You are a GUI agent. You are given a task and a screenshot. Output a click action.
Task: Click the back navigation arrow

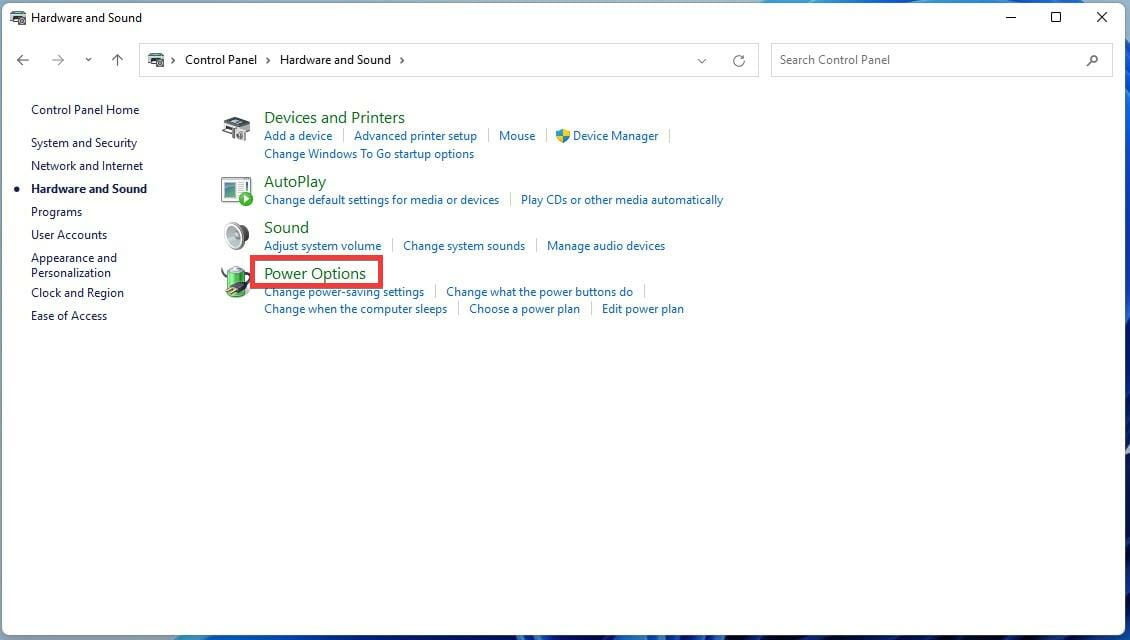click(23, 60)
